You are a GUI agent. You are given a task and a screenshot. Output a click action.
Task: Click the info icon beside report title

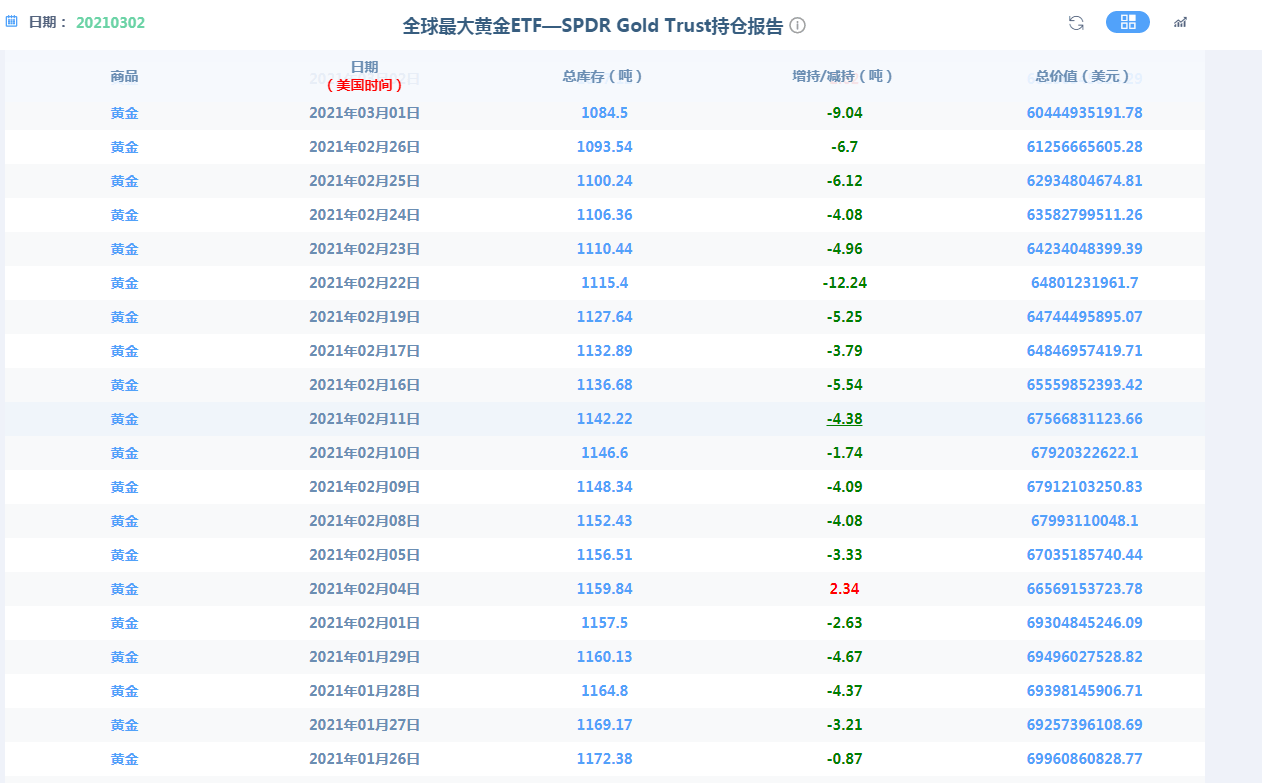[797, 26]
